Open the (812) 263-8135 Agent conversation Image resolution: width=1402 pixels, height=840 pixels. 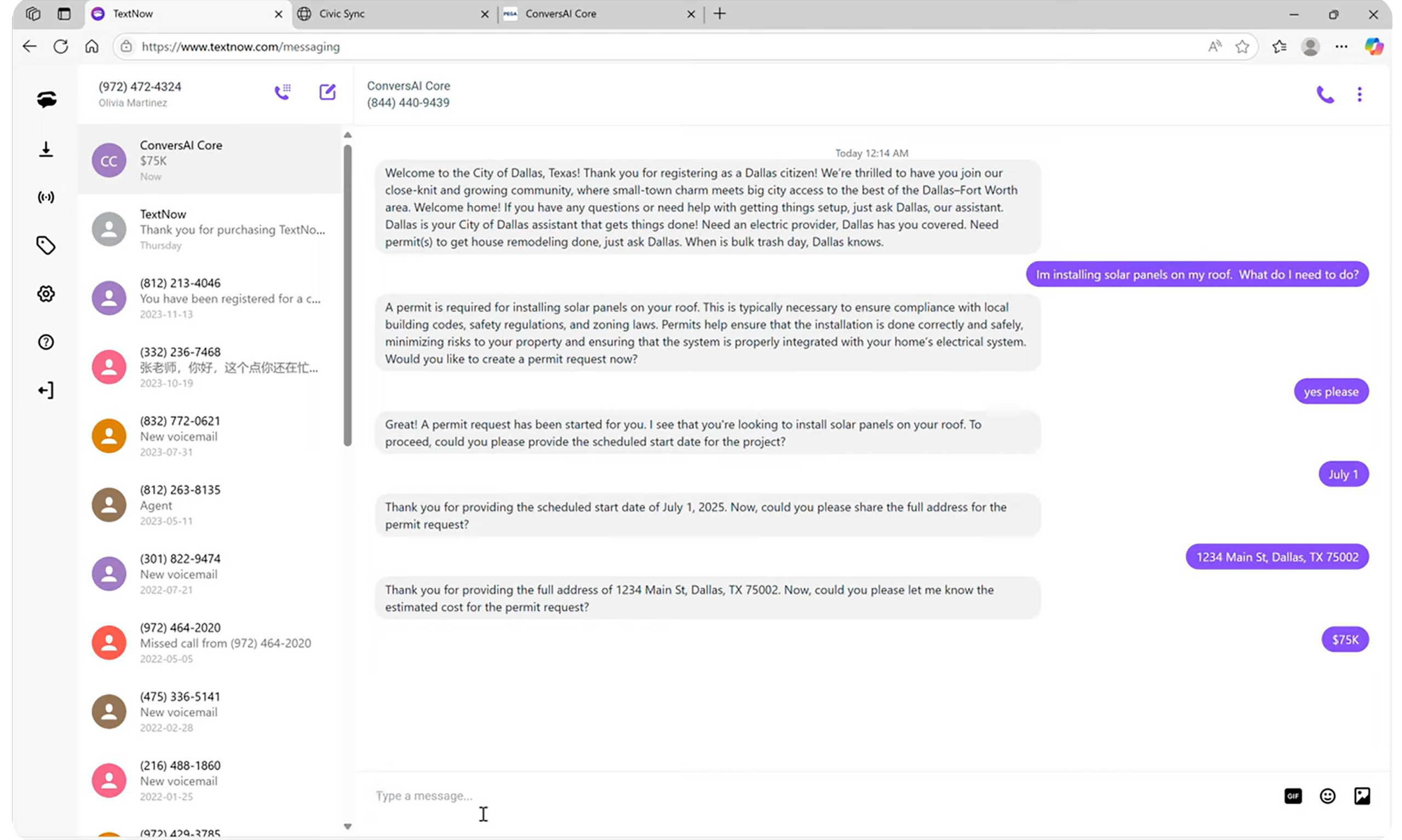coord(209,505)
